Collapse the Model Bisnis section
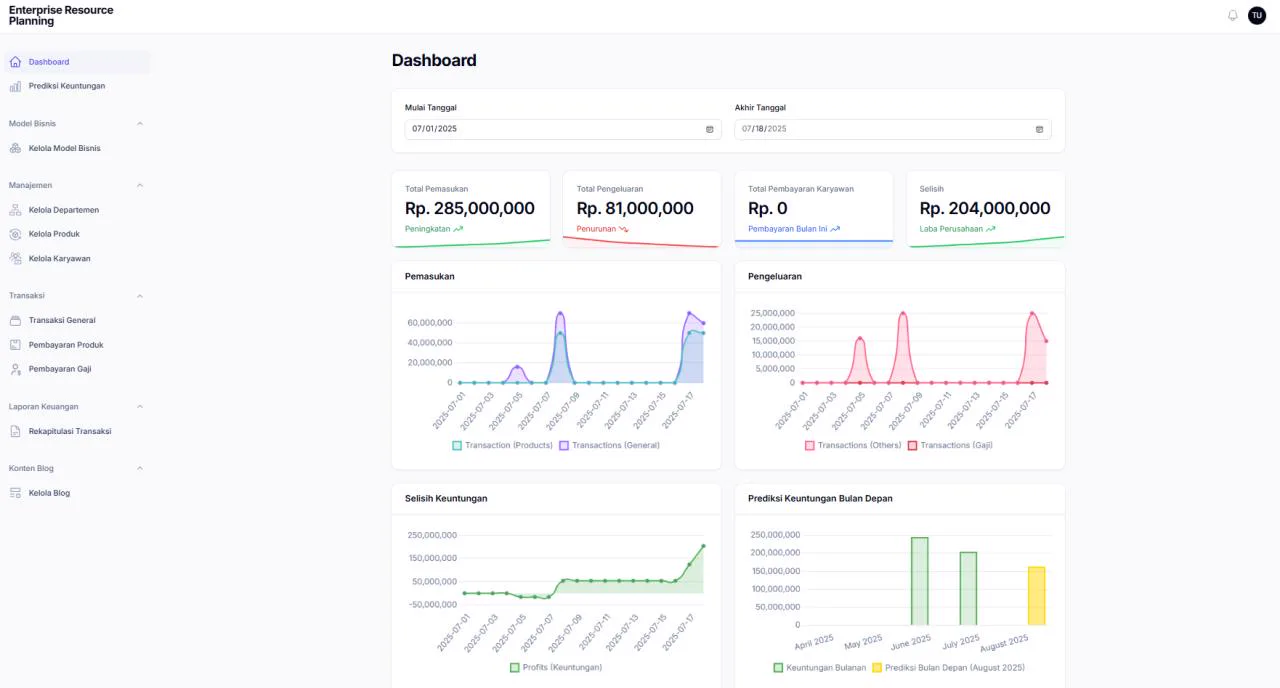The image size is (1280, 688). 140,124
